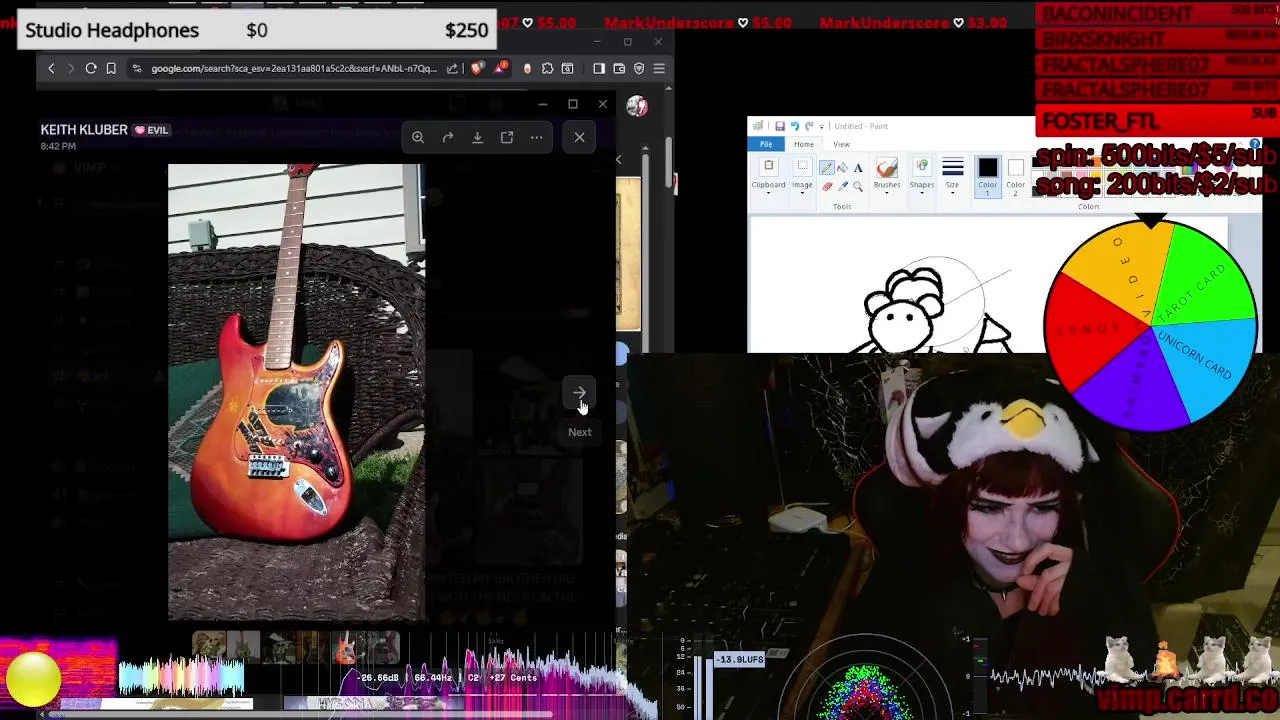This screenshot has height=720, width=1280.
Task: Reload the Google search page
Action: pos(91,68)
